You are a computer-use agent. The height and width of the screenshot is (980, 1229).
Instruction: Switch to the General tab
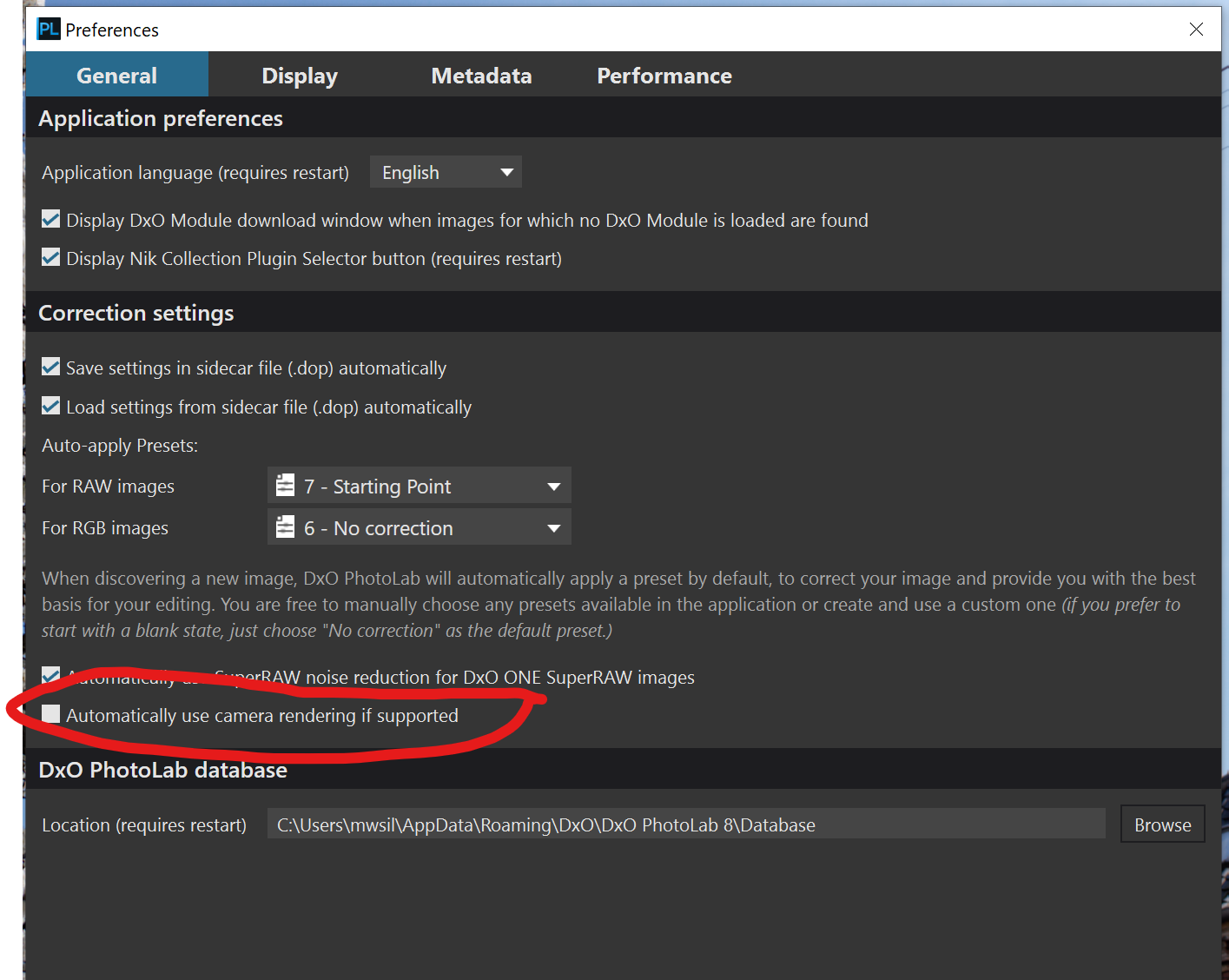click(117, 75)
